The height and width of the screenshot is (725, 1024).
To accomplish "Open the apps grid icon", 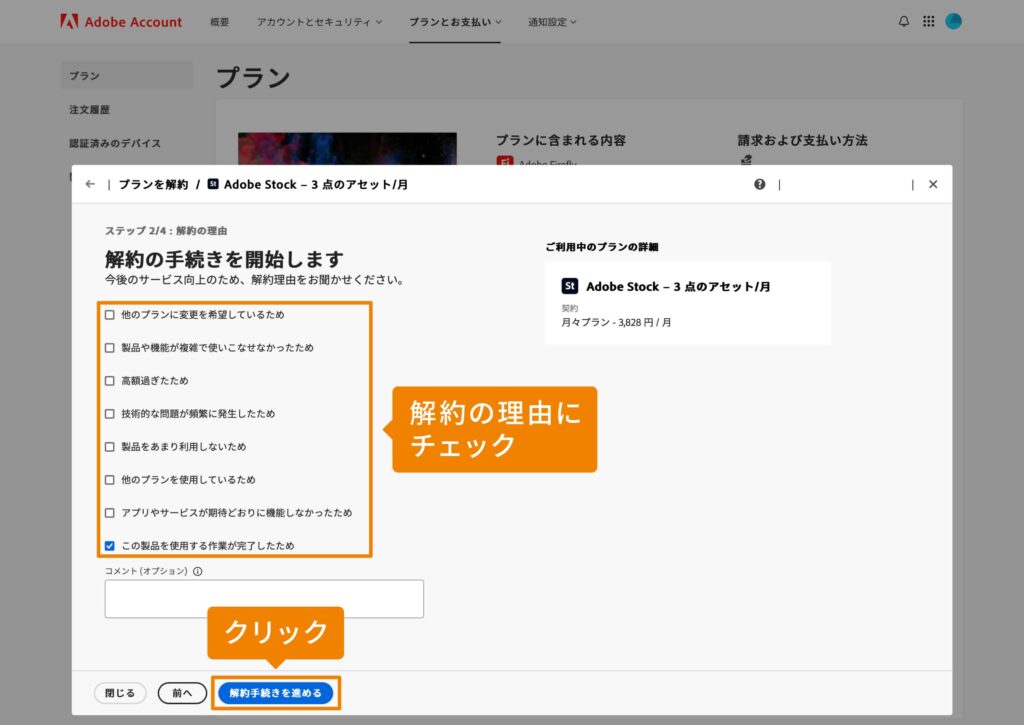I will point(929,22).
